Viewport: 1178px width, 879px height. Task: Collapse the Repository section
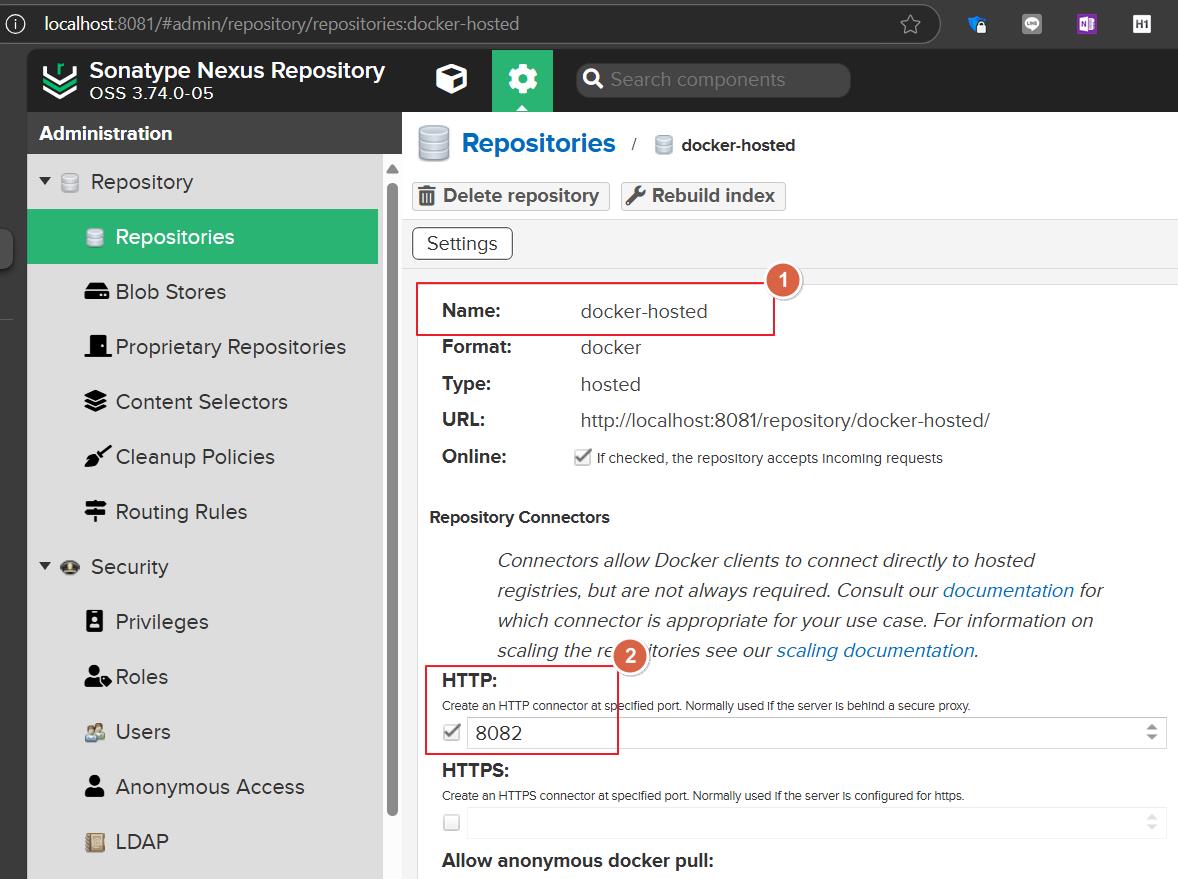point(45,182)
